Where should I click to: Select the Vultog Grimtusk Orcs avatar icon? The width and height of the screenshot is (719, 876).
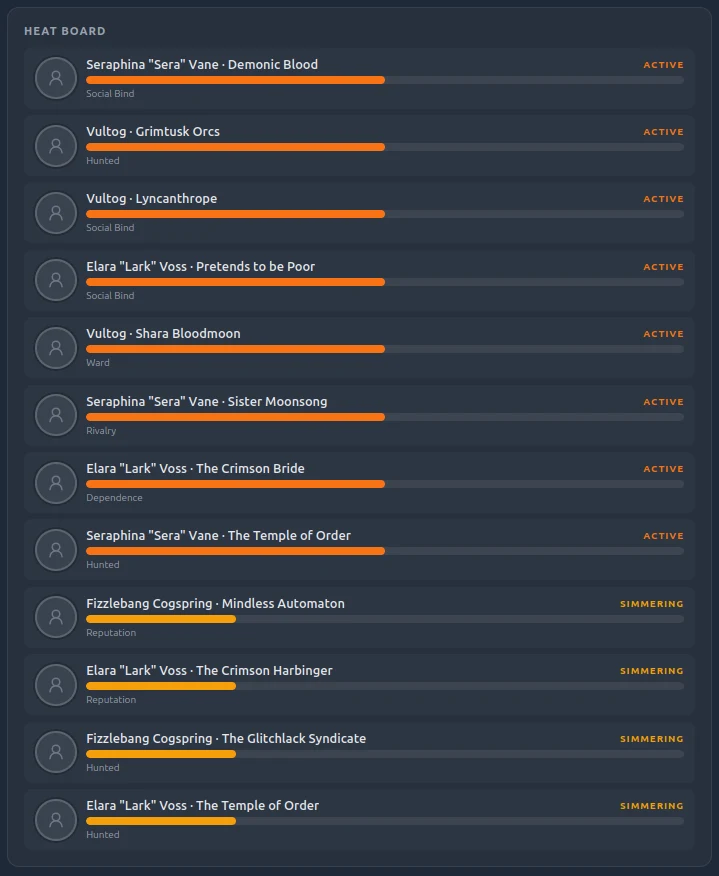pos(56,146)
